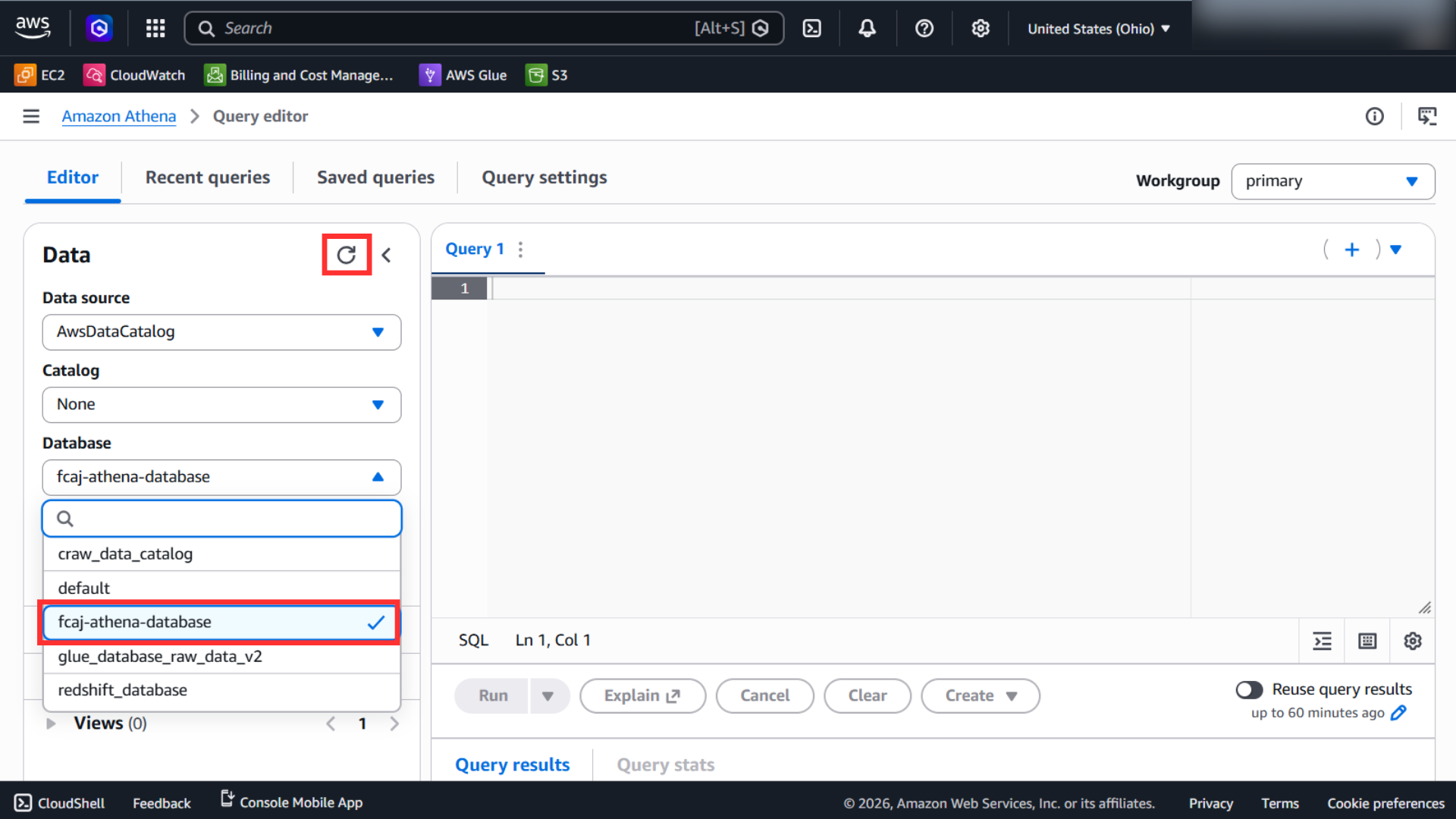Select default database option
Image resolution: width=1456 pixels, height=819 pixels.
pyautogui.click(x=221, y=588)
